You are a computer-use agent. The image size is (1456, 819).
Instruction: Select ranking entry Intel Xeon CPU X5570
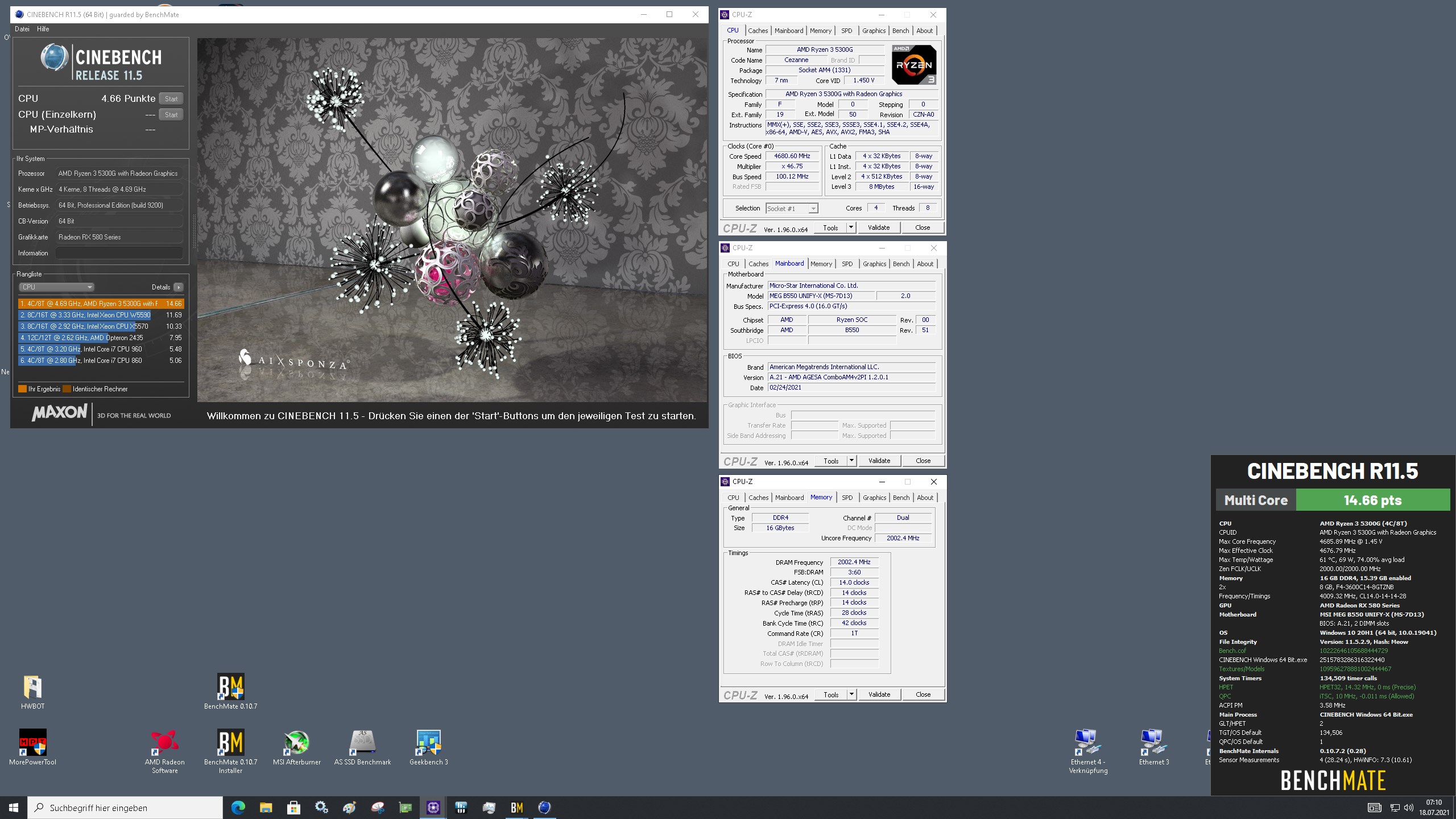[x=101, y=326]
